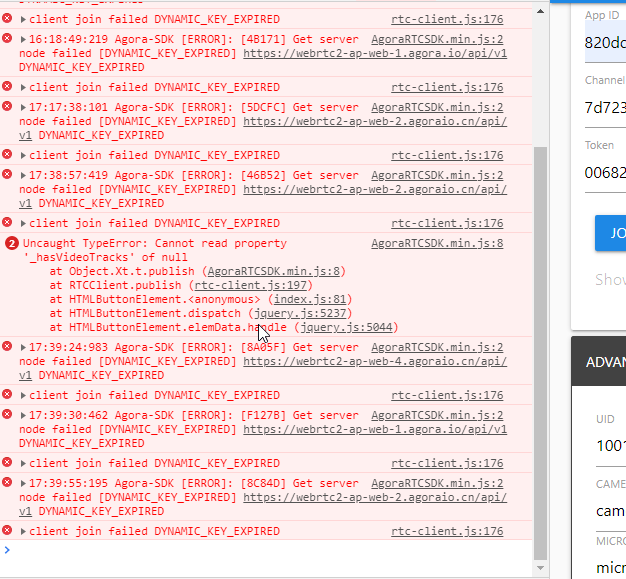The height and width of the screenshot is (579, 626).
Task: Open AgoraRTCSDK.min.js:2 source link on the 17:39:24:983 row
Action: tap(437, 347)
